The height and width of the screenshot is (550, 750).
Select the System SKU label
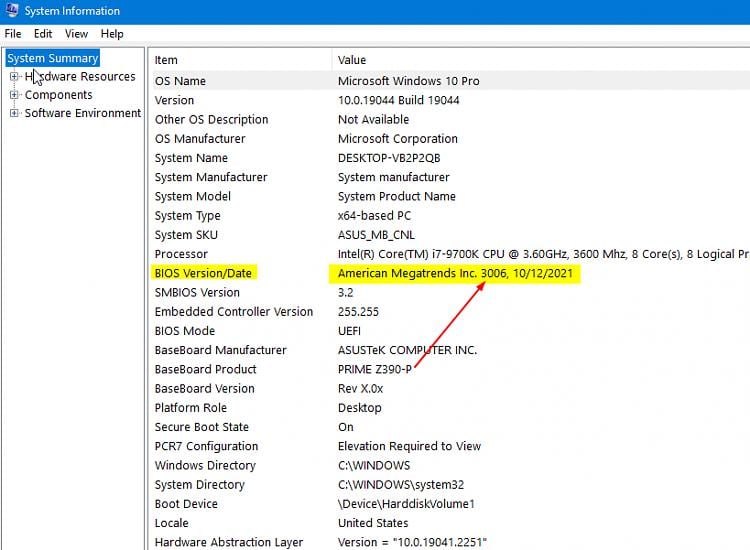186,235
